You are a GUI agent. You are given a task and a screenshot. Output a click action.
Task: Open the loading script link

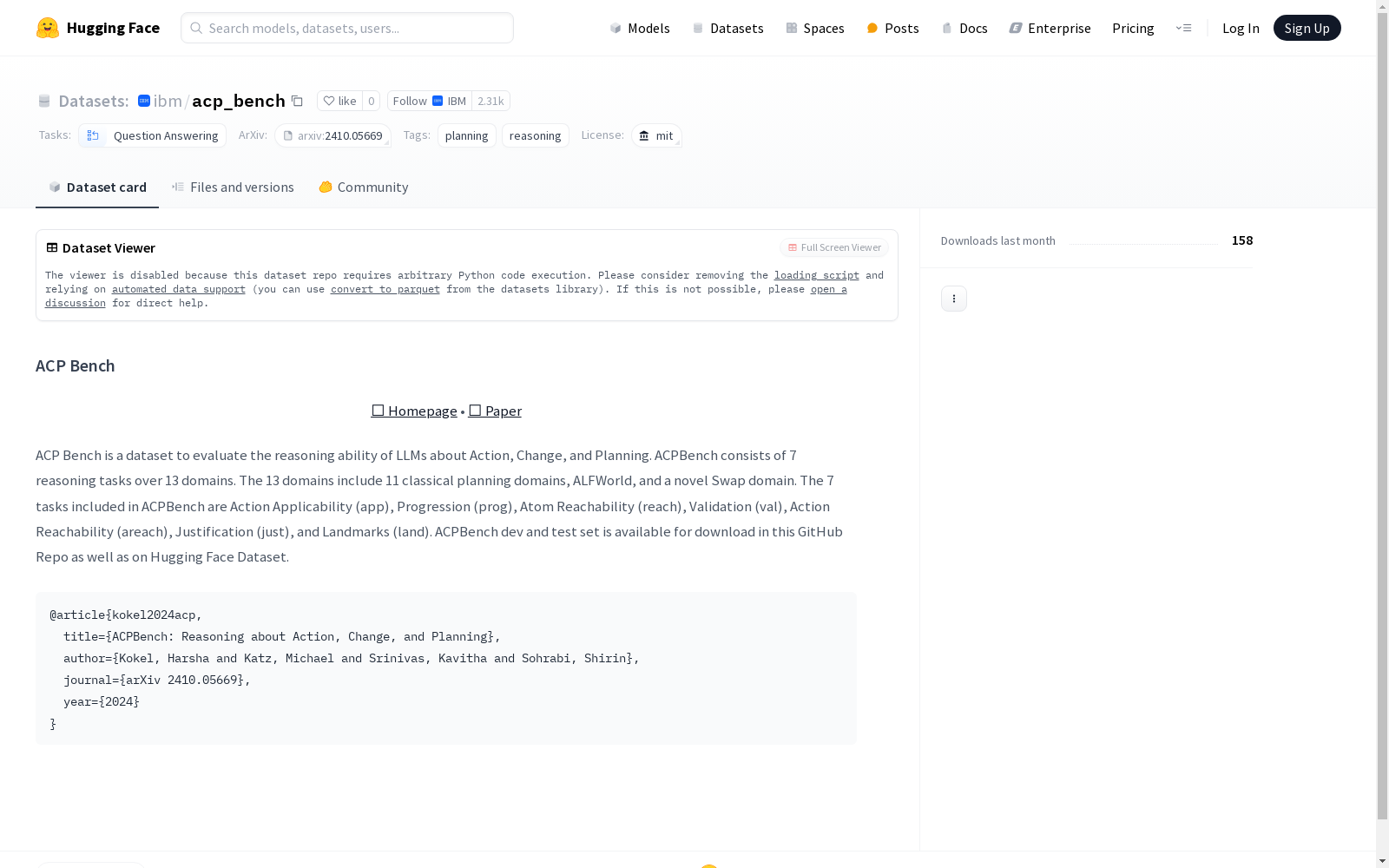(x=817, y=275)
